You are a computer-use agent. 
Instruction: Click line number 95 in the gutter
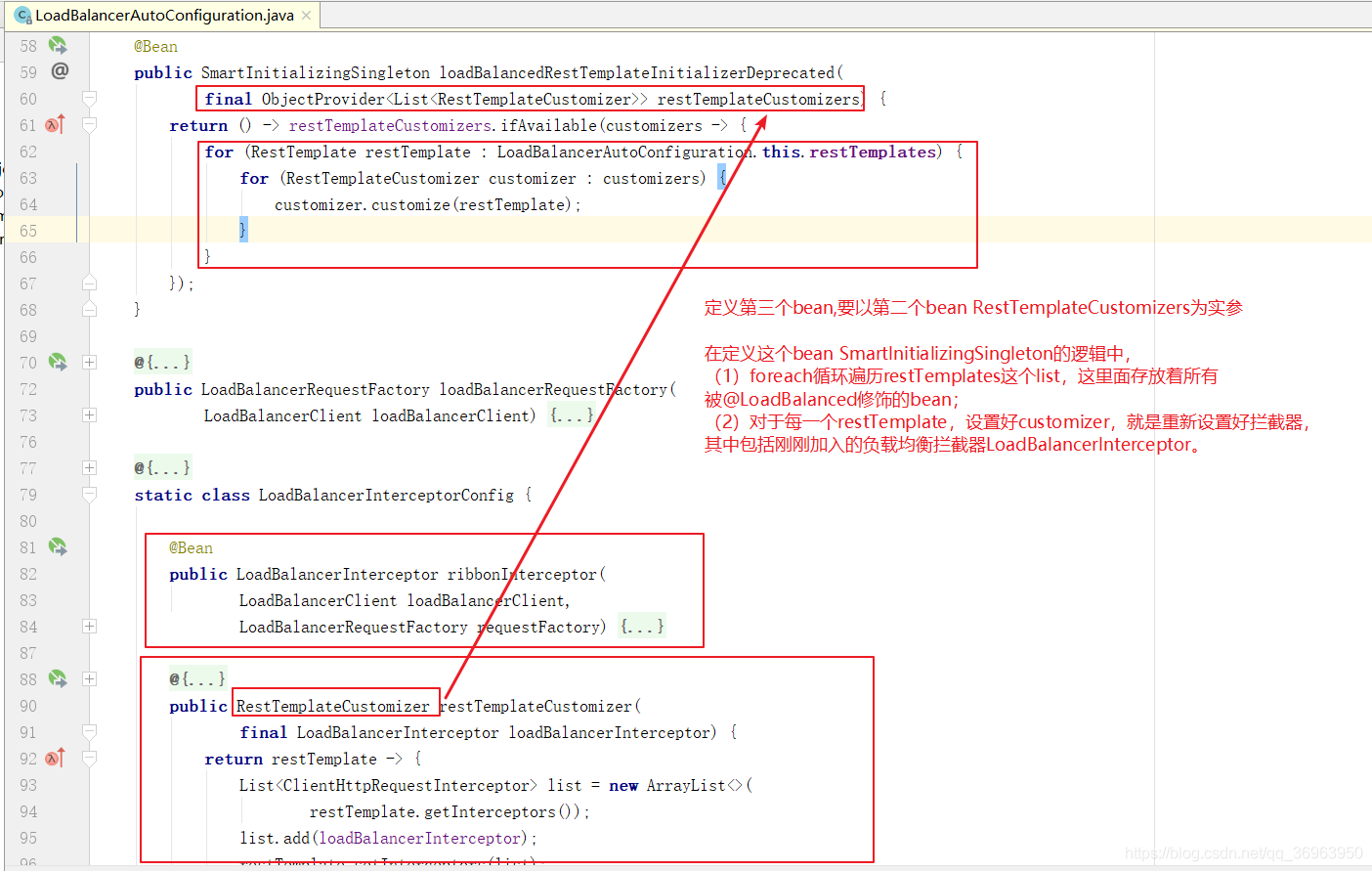point(28,838)
